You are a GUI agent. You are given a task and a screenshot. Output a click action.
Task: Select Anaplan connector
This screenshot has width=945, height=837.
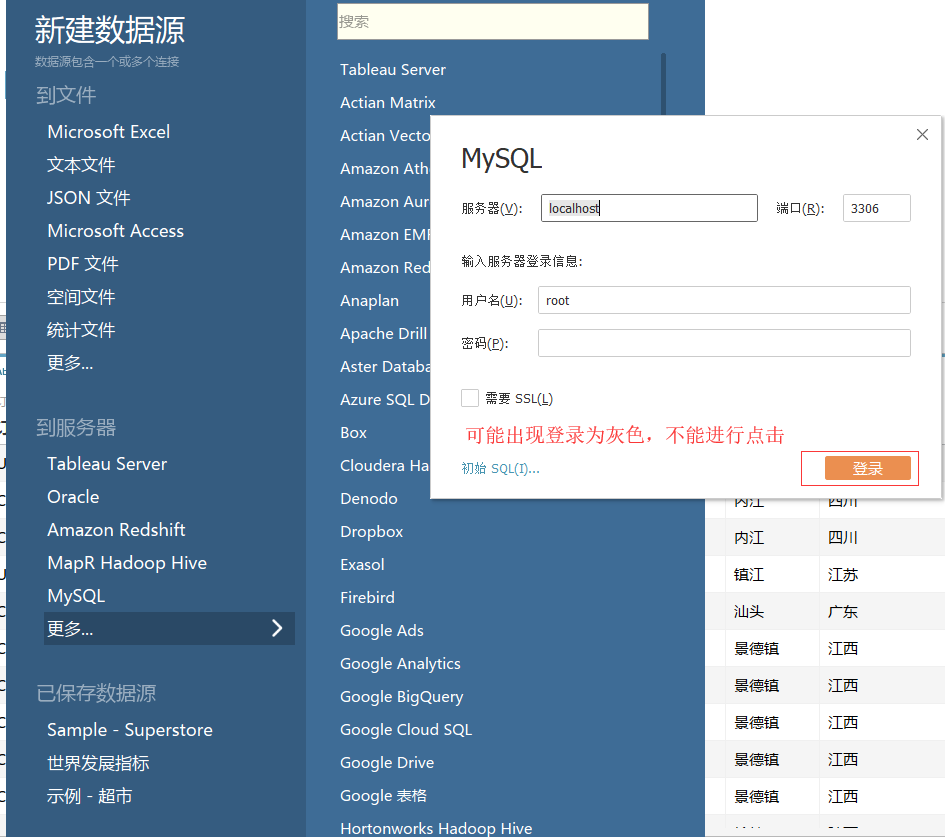click(x=369, y=301)
